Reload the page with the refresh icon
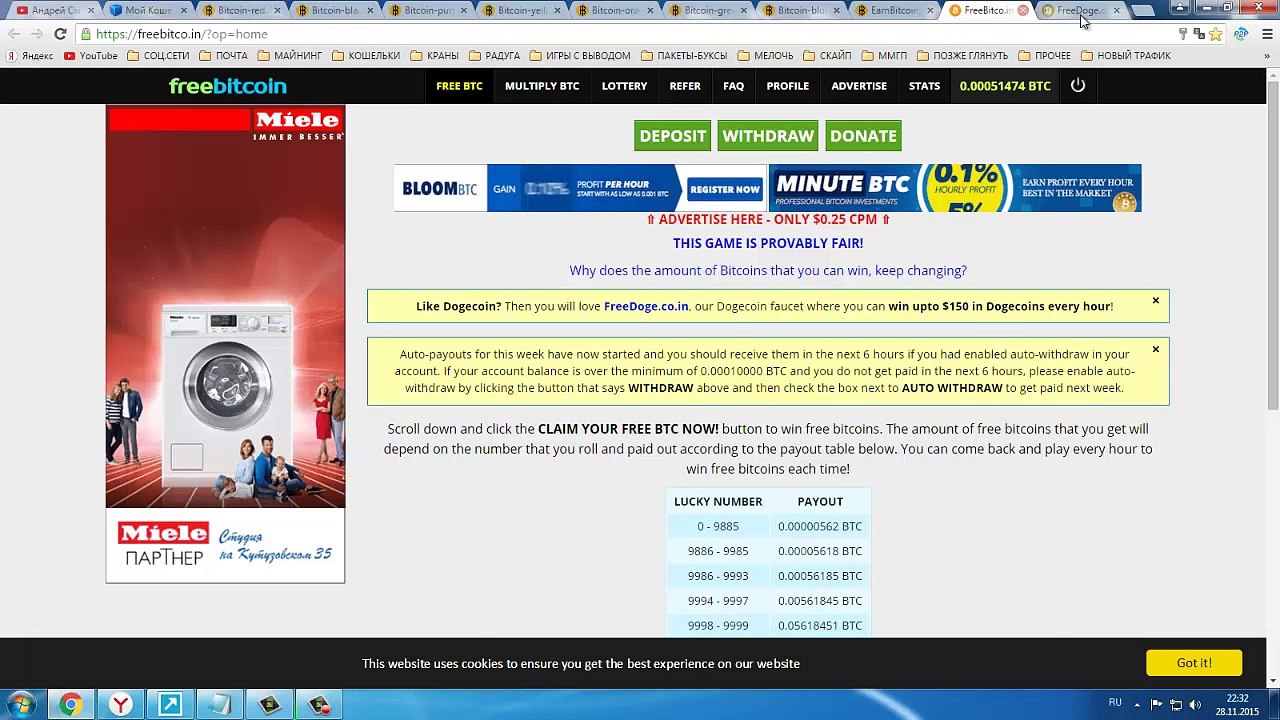 pos(60,34)
